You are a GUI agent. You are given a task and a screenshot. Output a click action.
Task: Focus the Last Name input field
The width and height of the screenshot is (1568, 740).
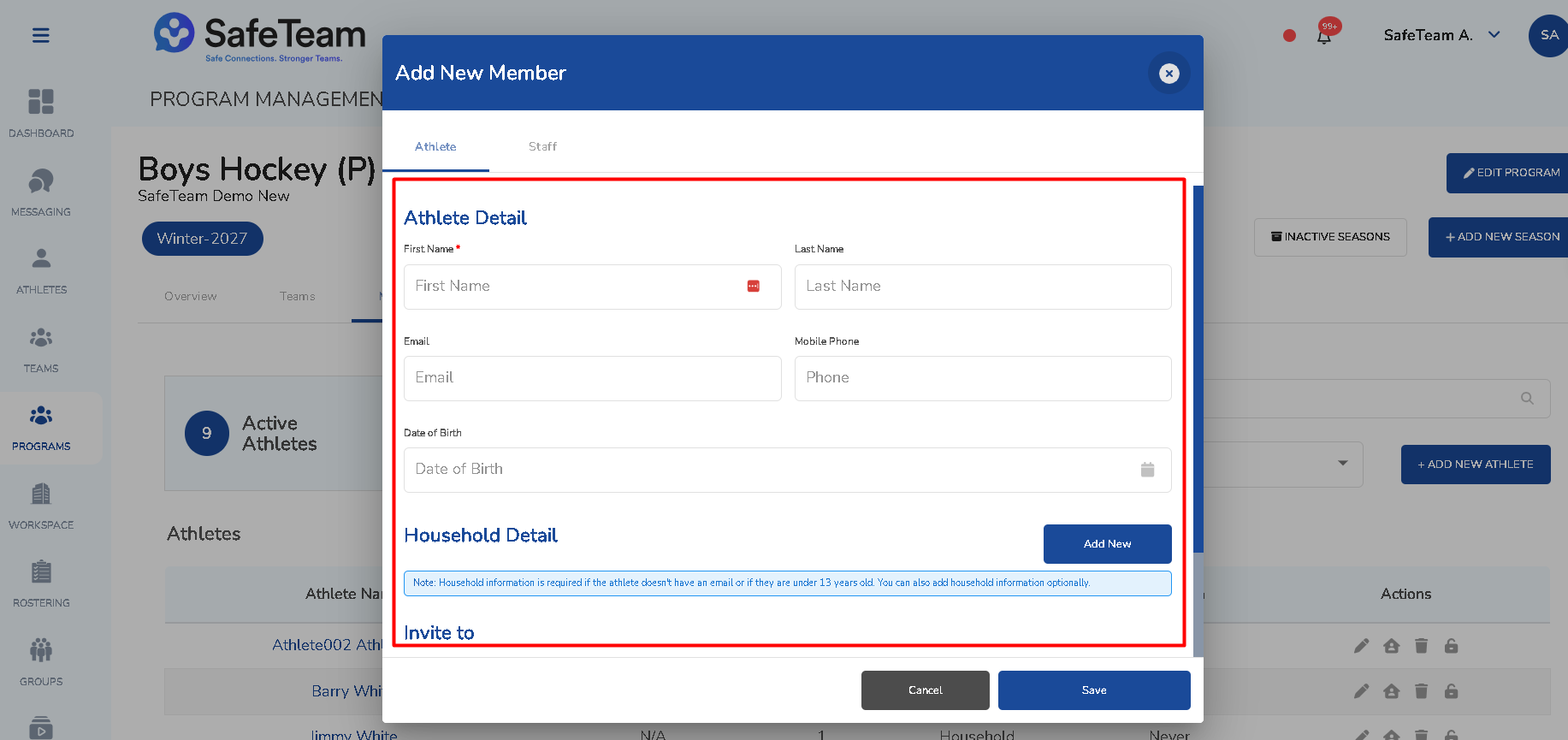(983, 287)
